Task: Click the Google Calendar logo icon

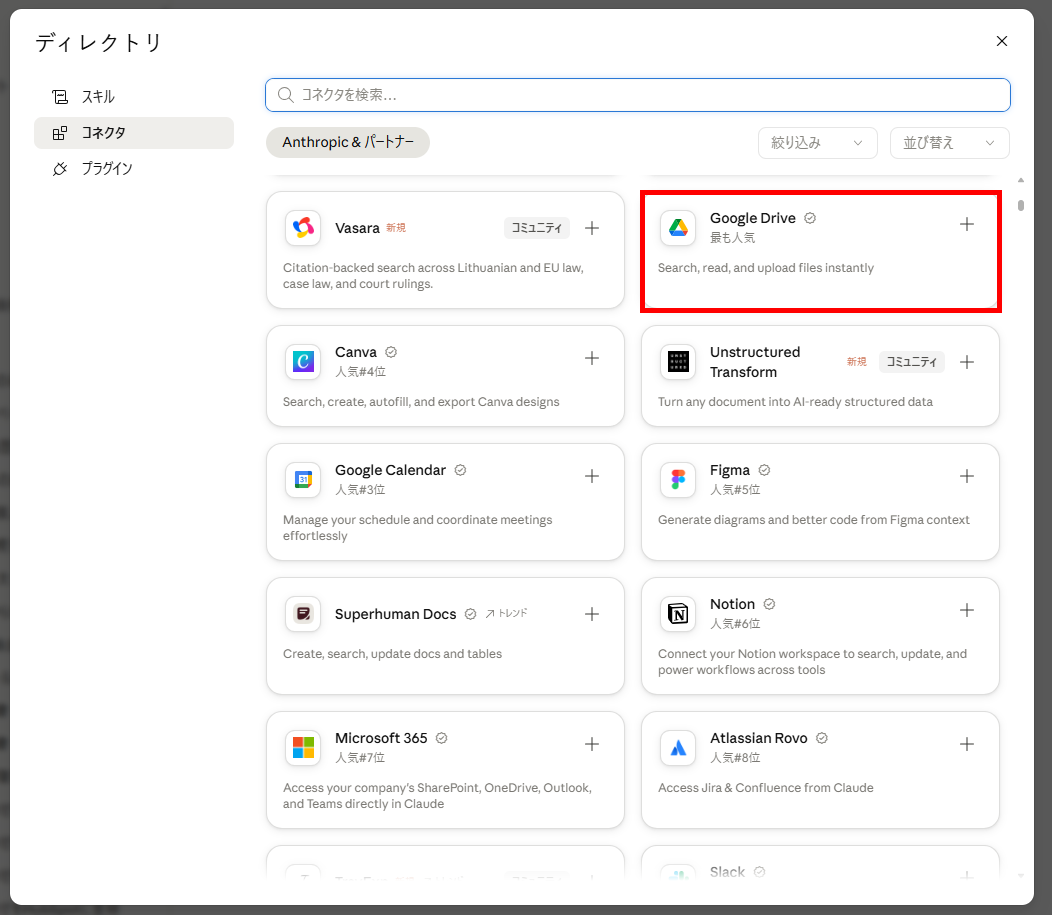Action: 303,480
